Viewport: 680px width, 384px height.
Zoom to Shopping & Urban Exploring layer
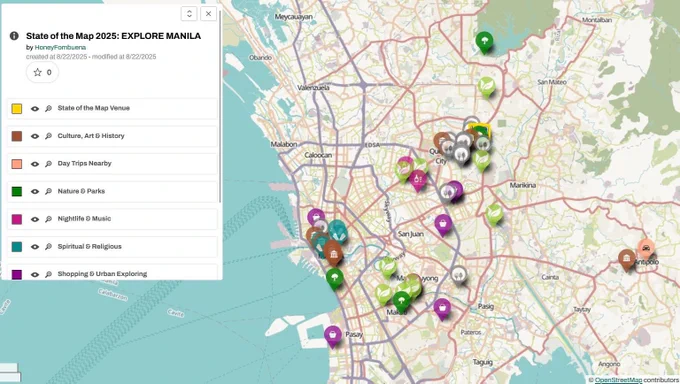pyautogui.click(x=48, y=275)
